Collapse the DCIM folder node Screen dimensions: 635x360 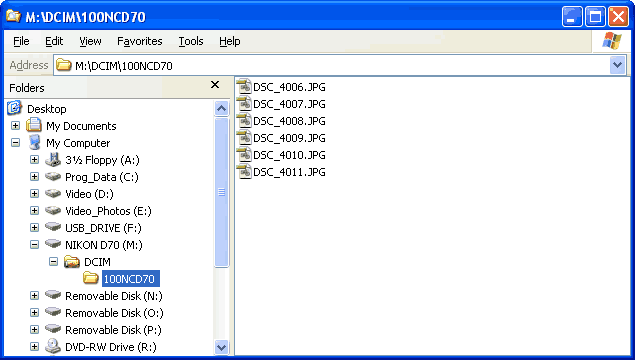[53, 262]
